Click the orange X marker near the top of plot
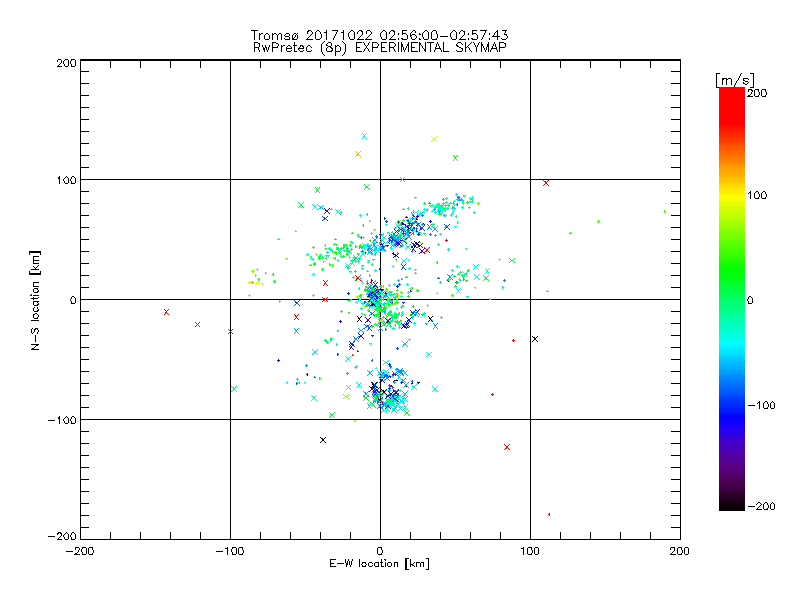Image resolution: width=800 pixels, height=600 pixels. (x=358, y=154)
